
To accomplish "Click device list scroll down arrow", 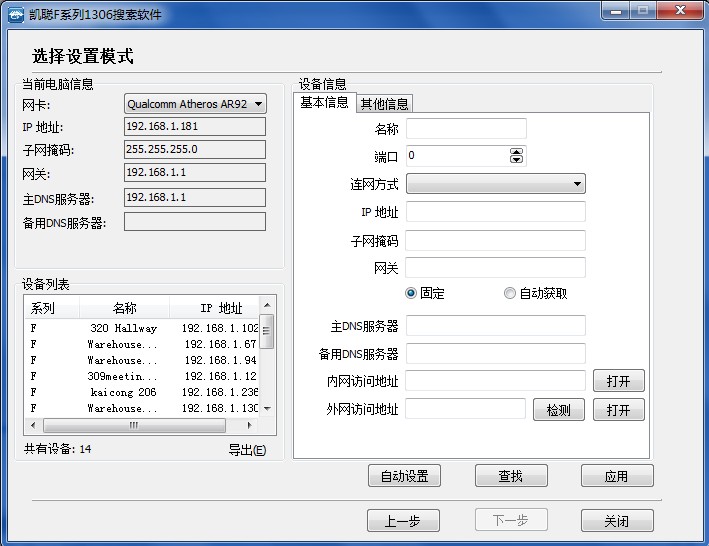I will 267,409.
